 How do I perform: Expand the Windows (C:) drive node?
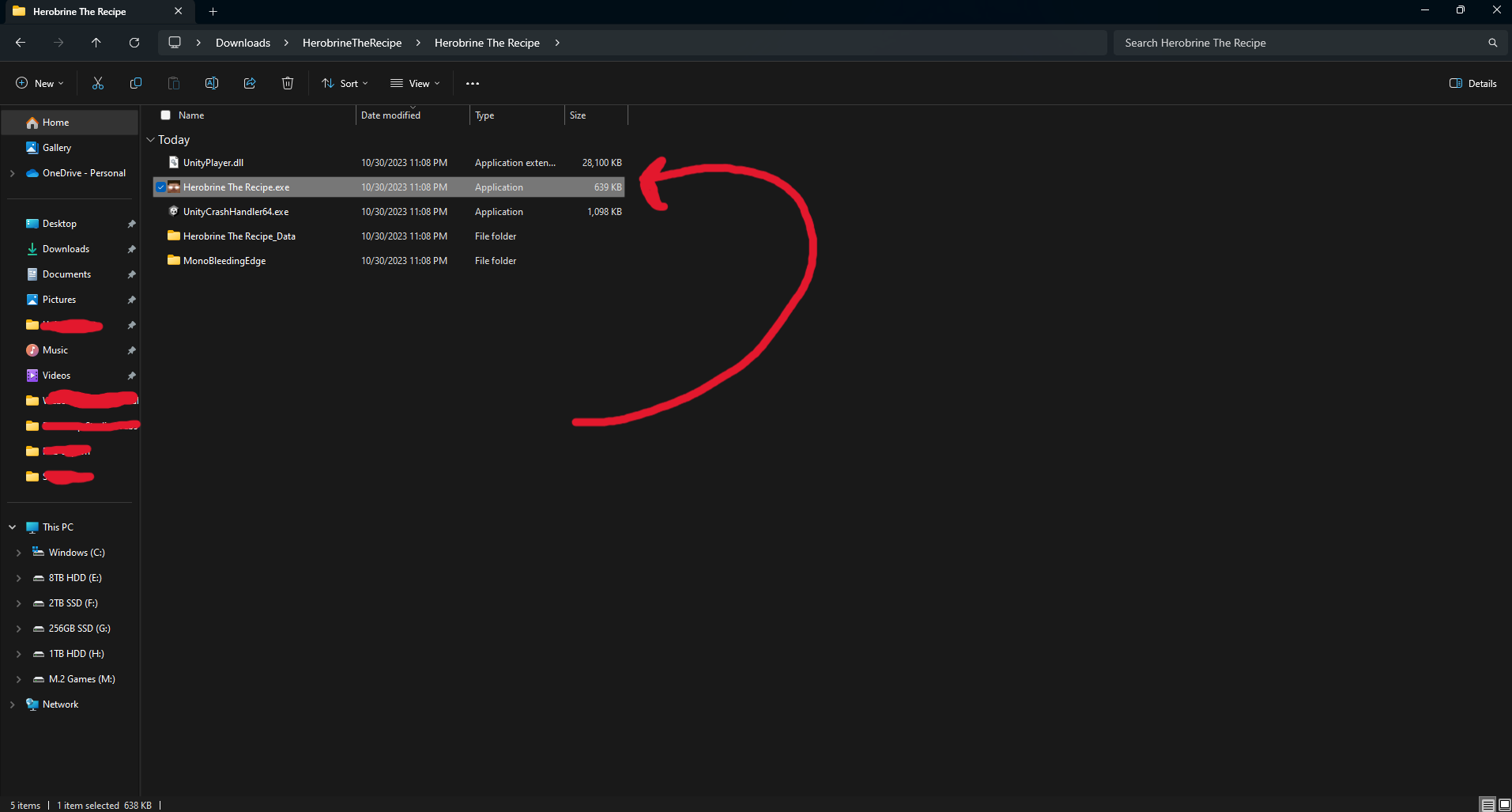tap(19, 553)
